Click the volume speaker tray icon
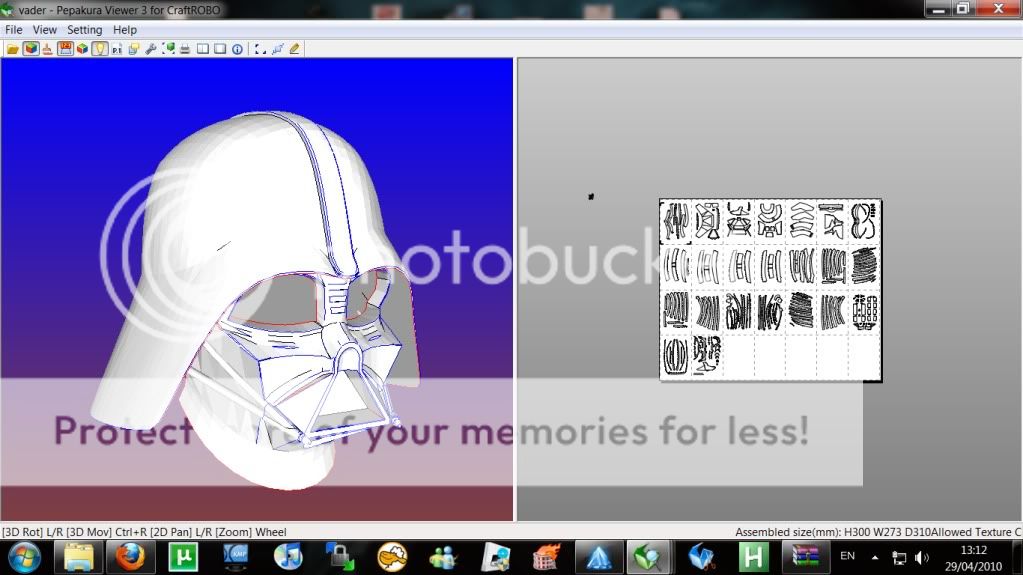This screenshot has height=575, width=1023. tap(921, 557)
